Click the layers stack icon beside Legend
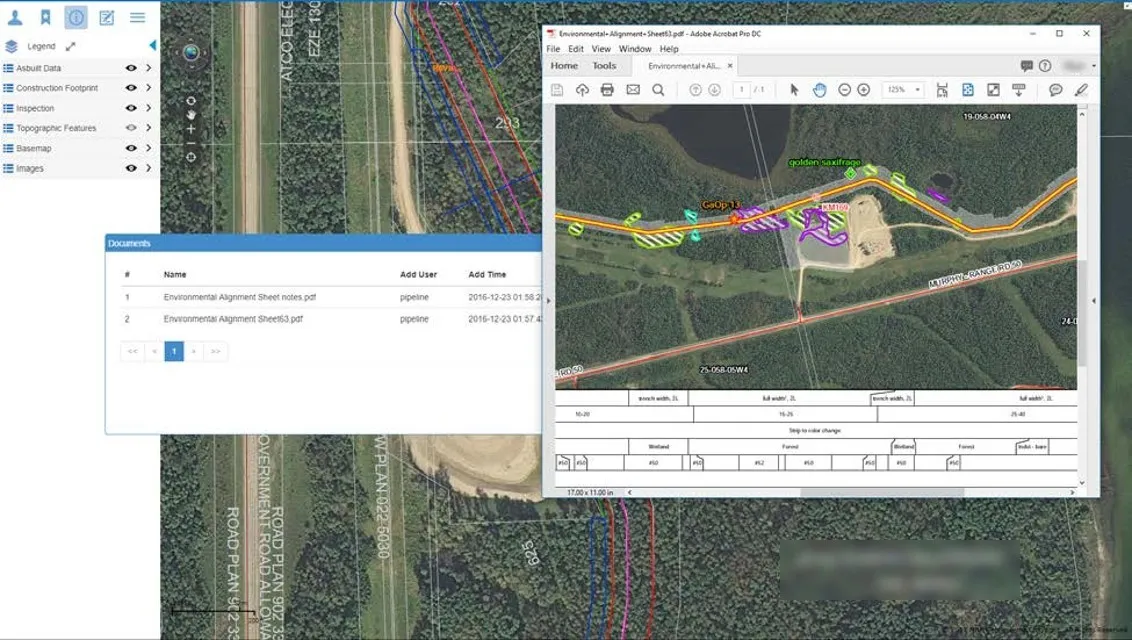 click(x=11, y=46)
